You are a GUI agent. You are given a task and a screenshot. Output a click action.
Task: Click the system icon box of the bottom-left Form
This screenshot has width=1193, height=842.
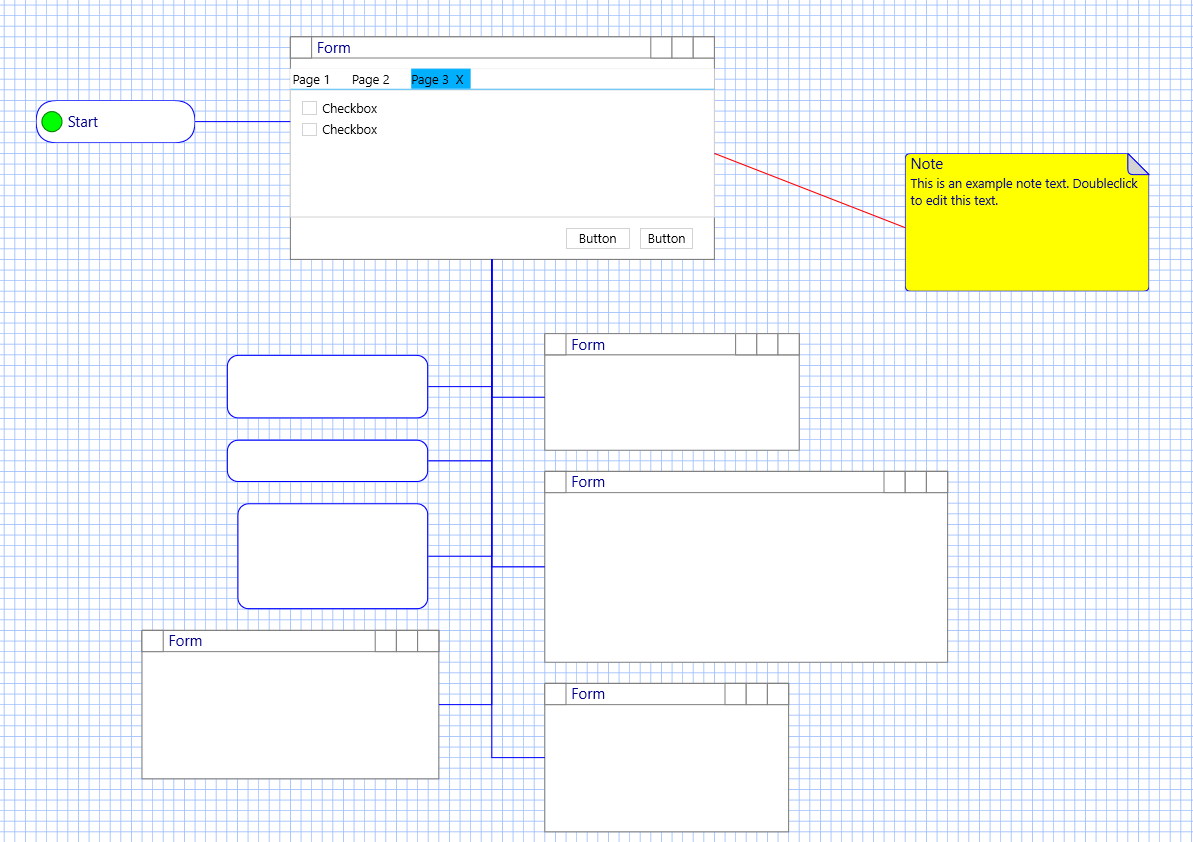153,641
